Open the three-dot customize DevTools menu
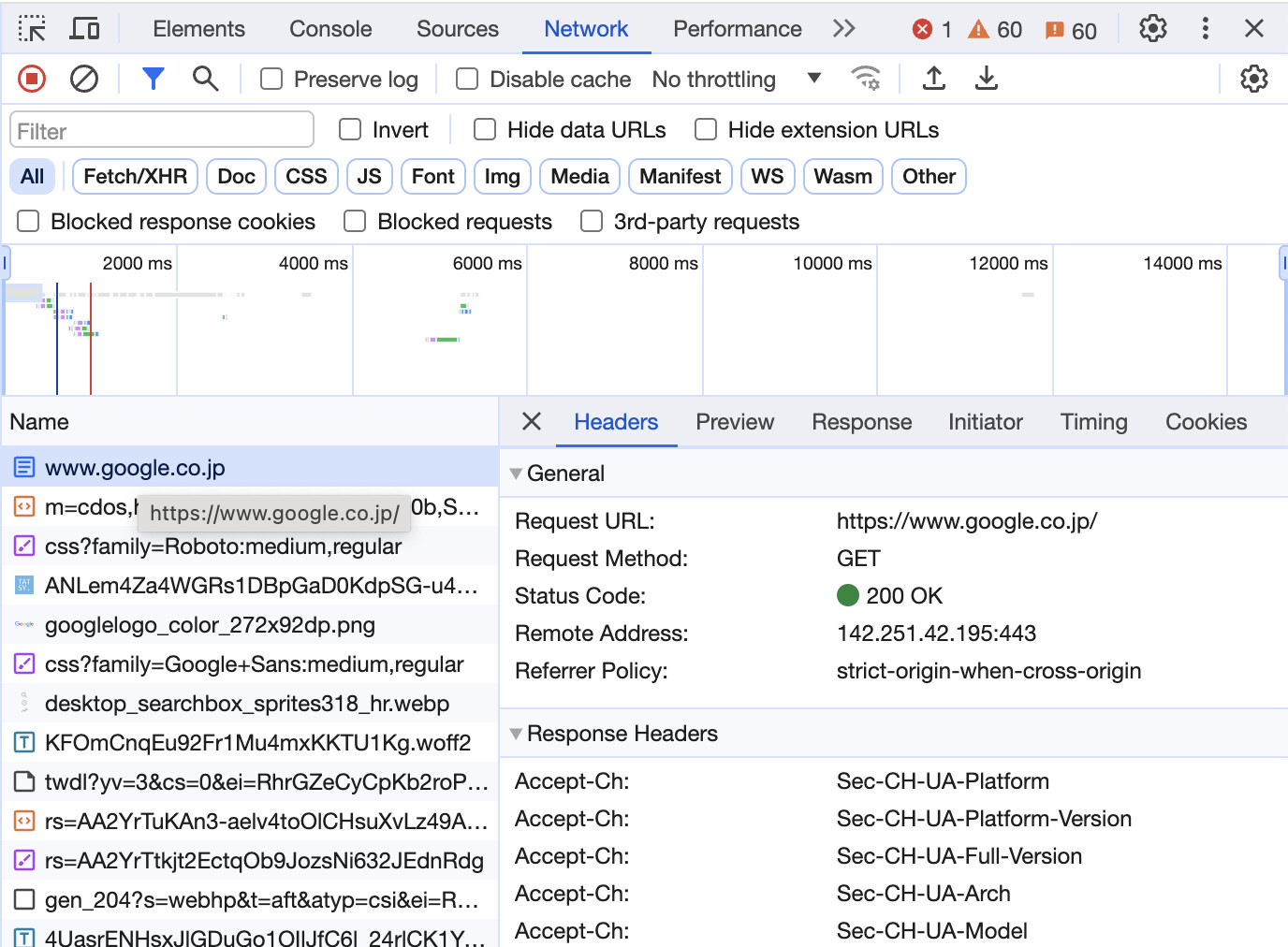 coord(1206,29)
